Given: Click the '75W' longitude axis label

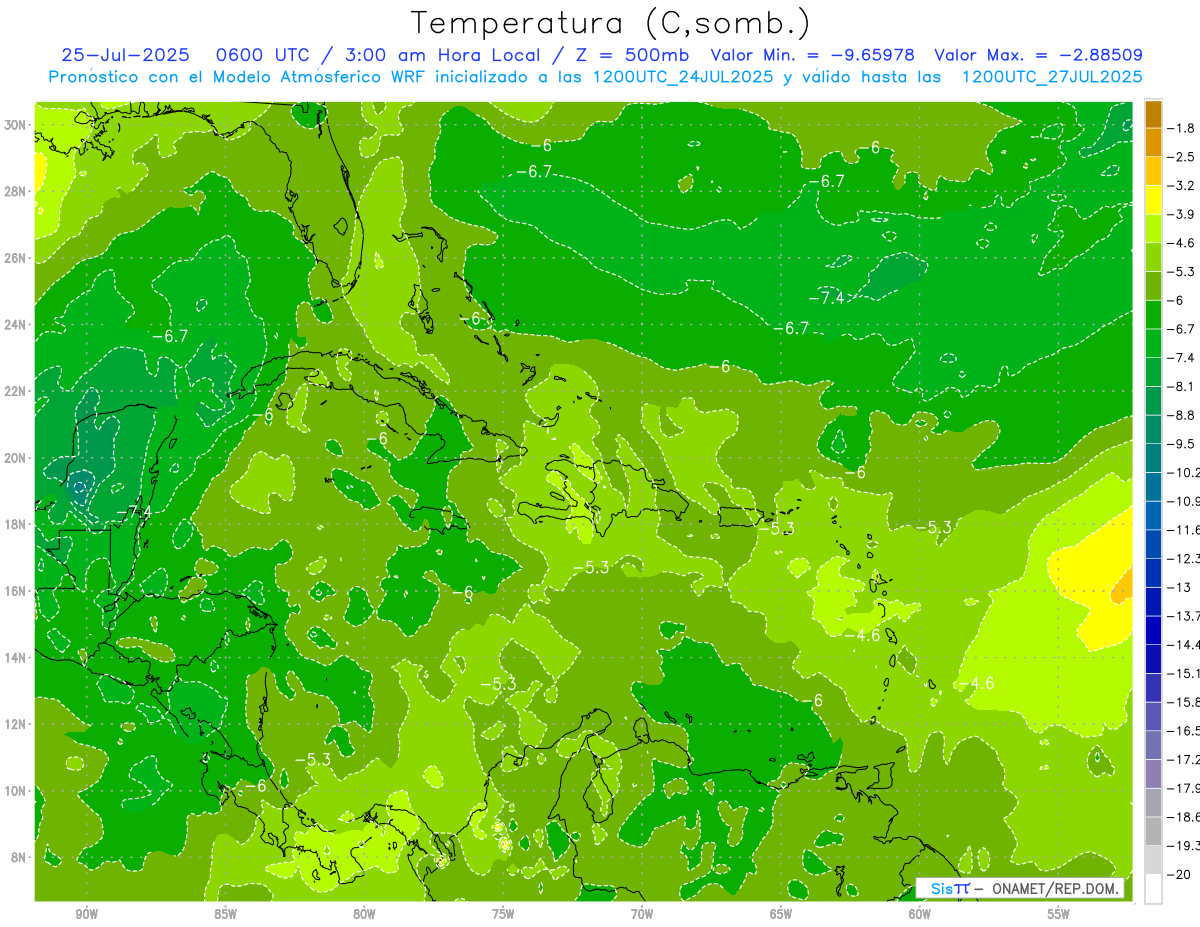Looking at the screenshot, I should pyautogui.click(x=503, y=914).
